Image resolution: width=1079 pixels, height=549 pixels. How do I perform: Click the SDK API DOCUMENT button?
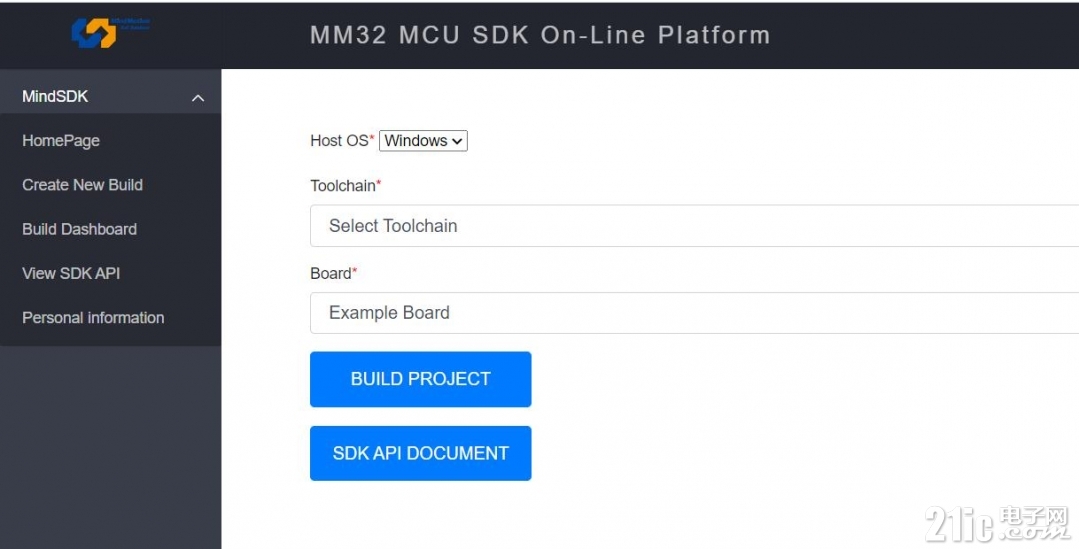(420, 453)
